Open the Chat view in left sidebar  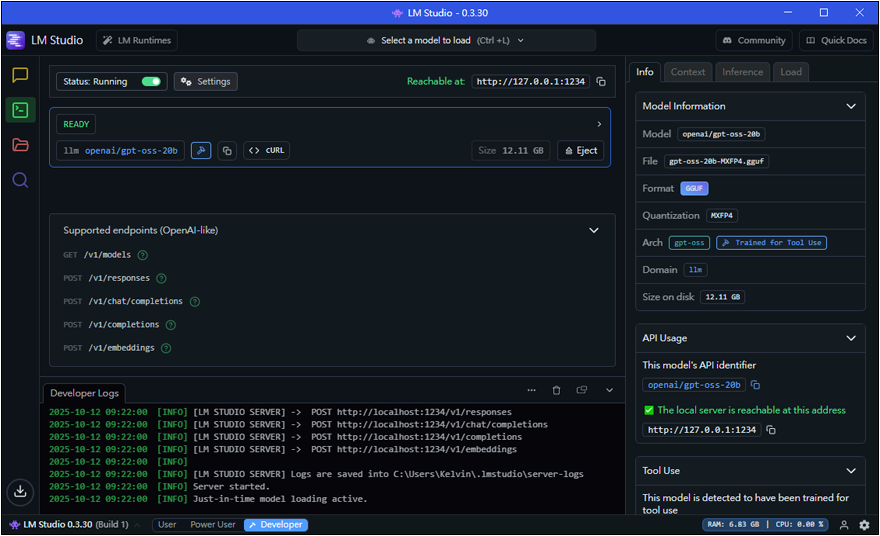coord(20,76)
